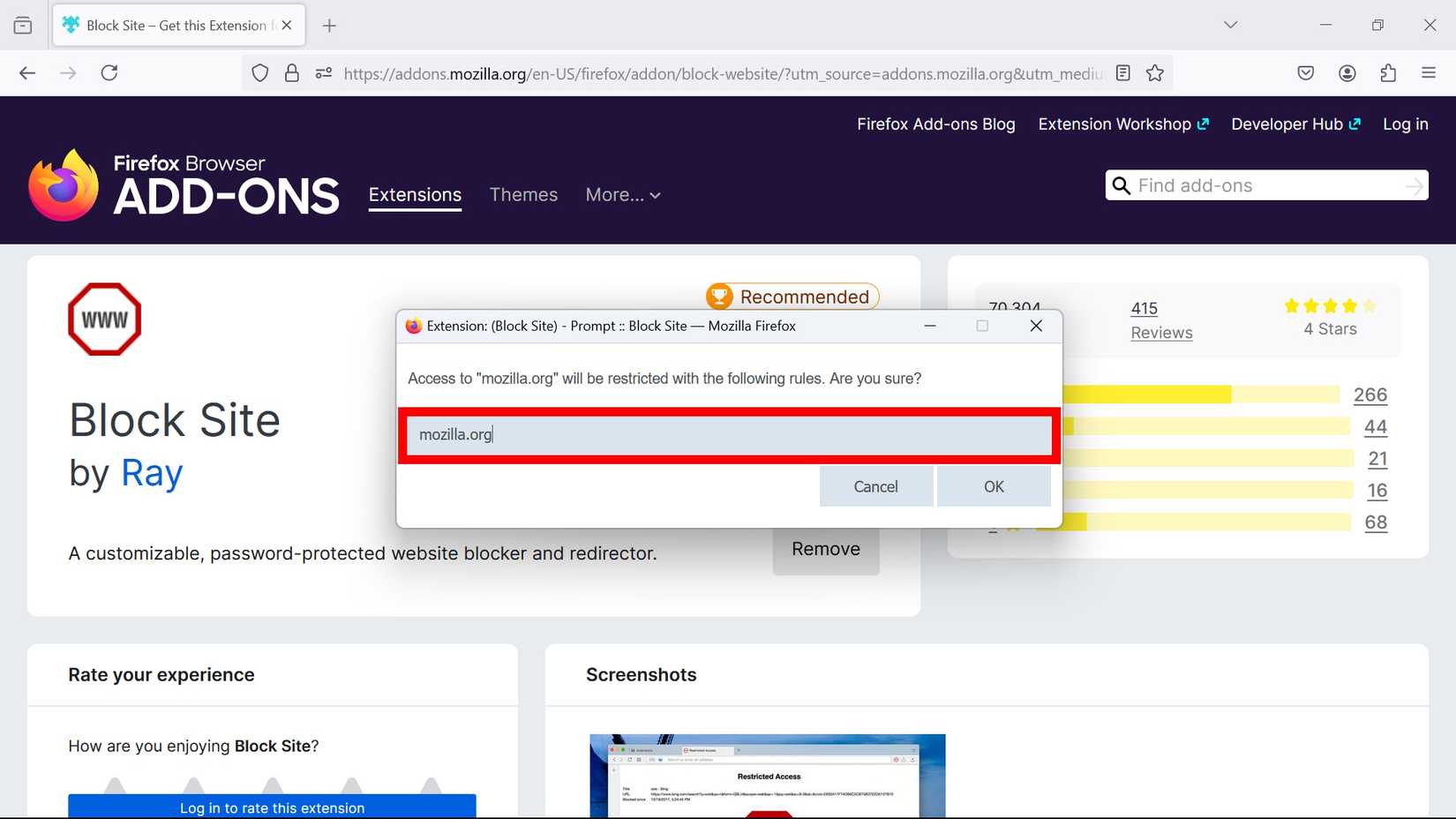Select the Themes navigation item
Image resolution: width=1456 pixels, height=819 pixels.
point(523,195)
